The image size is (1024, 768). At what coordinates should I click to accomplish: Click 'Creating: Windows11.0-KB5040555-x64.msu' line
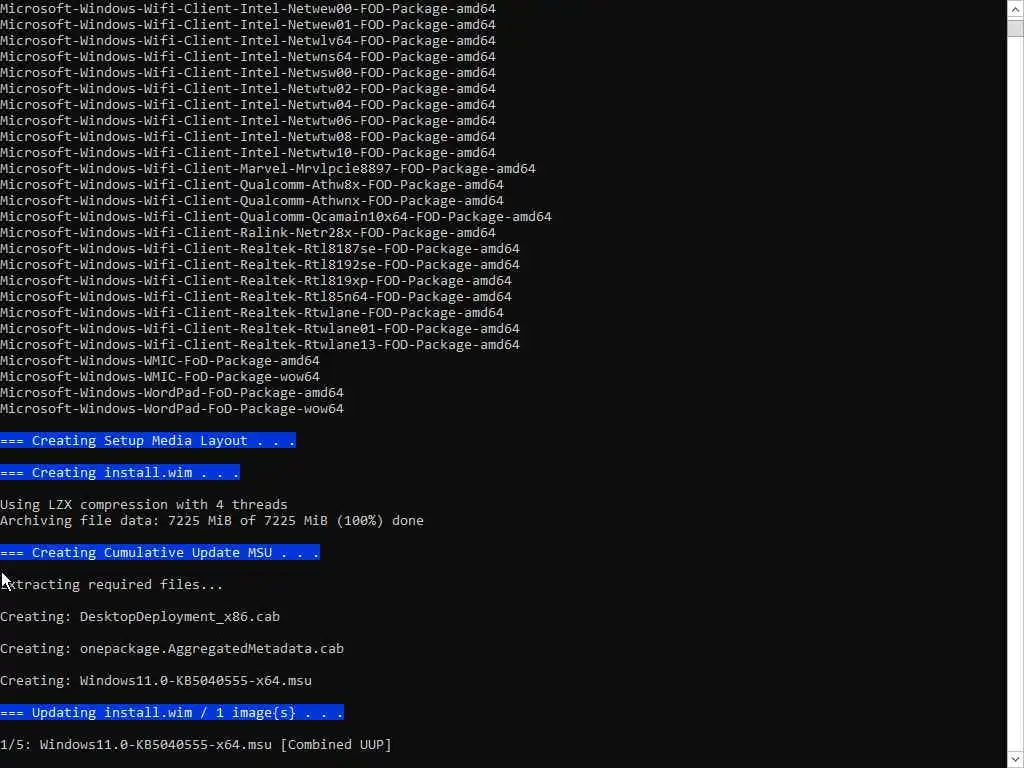pyautogui.click(x=156, y=680)
